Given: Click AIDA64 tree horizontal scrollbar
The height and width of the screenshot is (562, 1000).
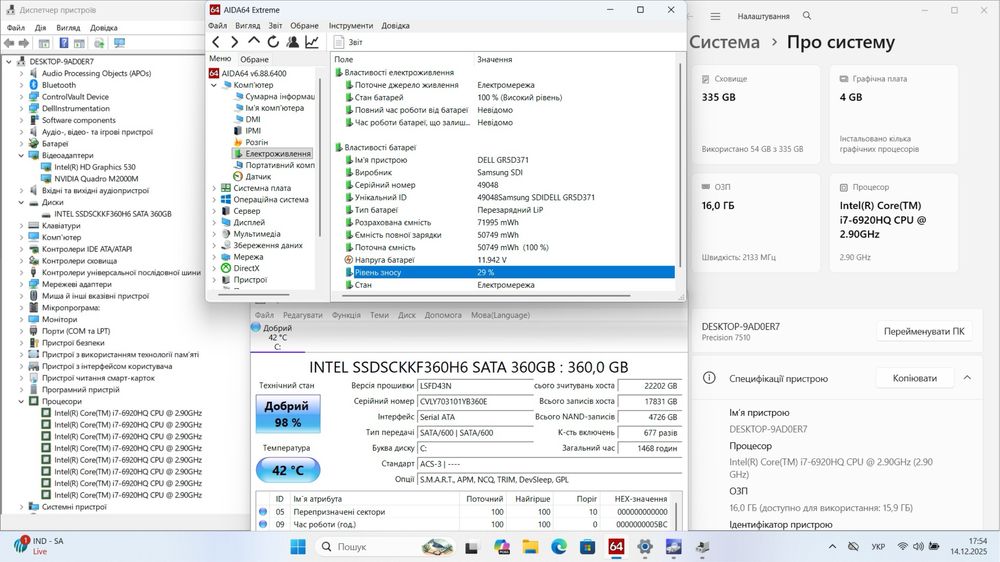Looking at the screenshot, I should [254, 295].
